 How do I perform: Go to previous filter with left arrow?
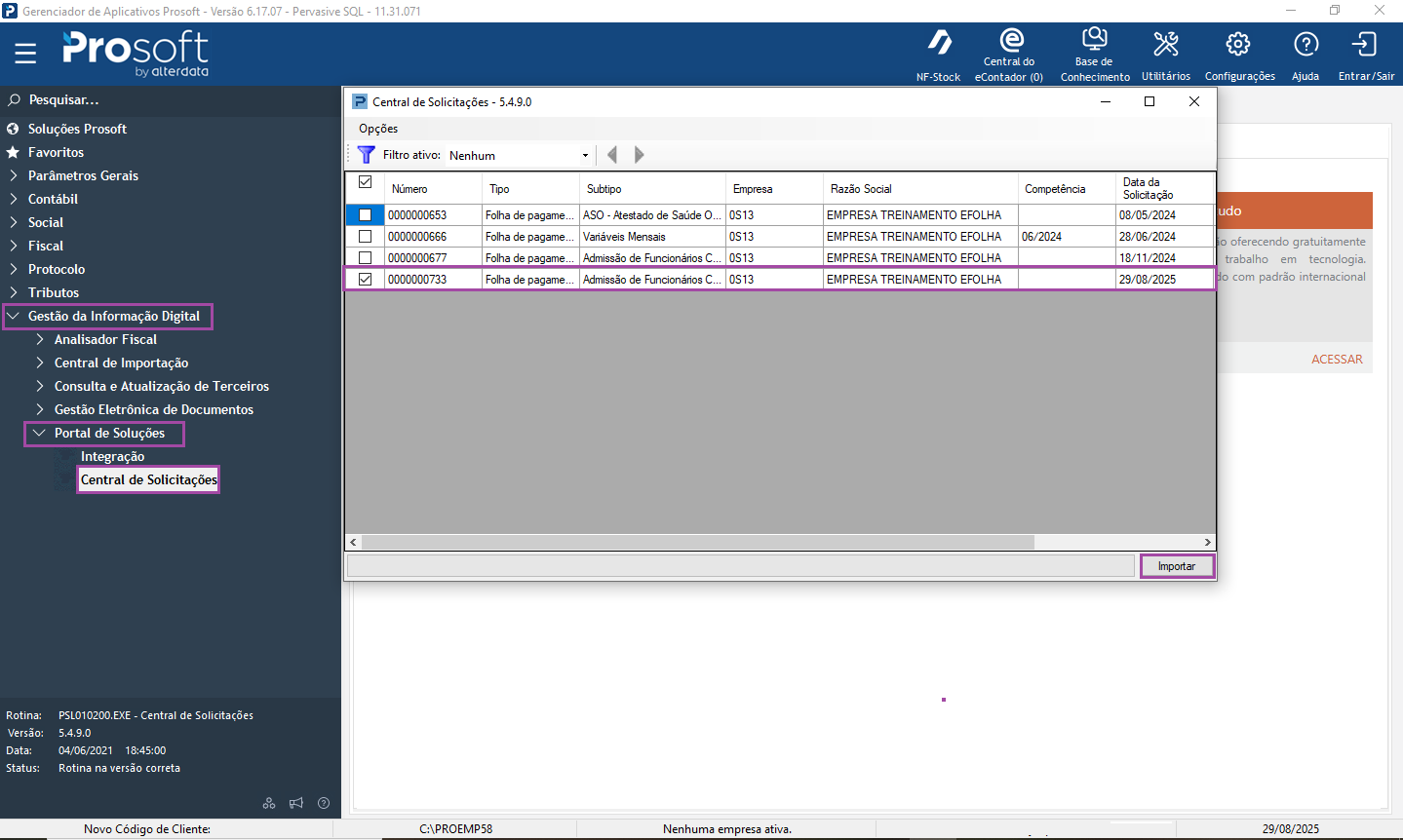612,155
